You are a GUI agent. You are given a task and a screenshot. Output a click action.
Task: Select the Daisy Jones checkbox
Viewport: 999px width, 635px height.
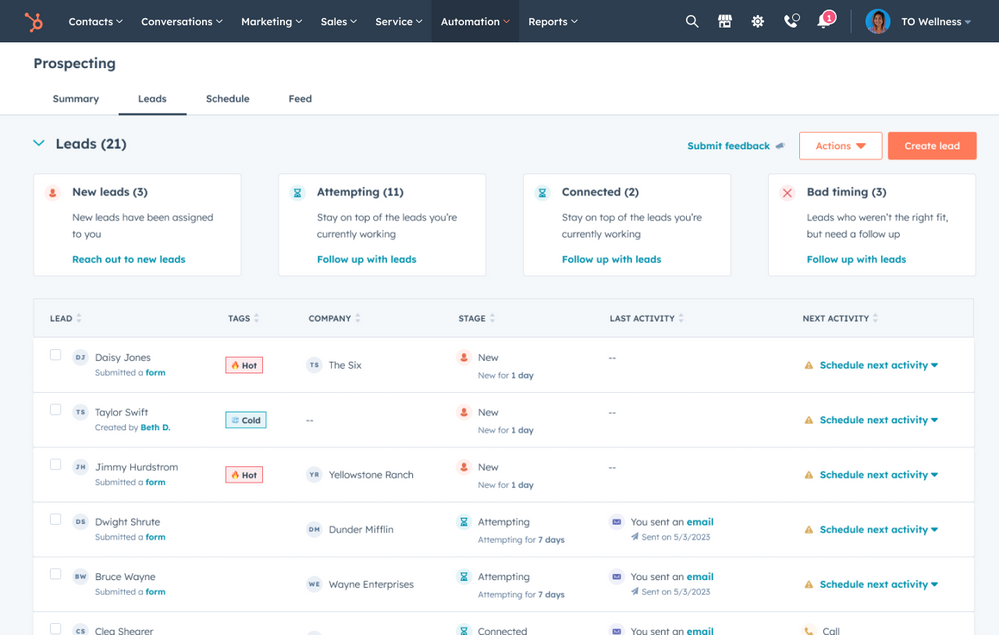[x=55, y=355]
